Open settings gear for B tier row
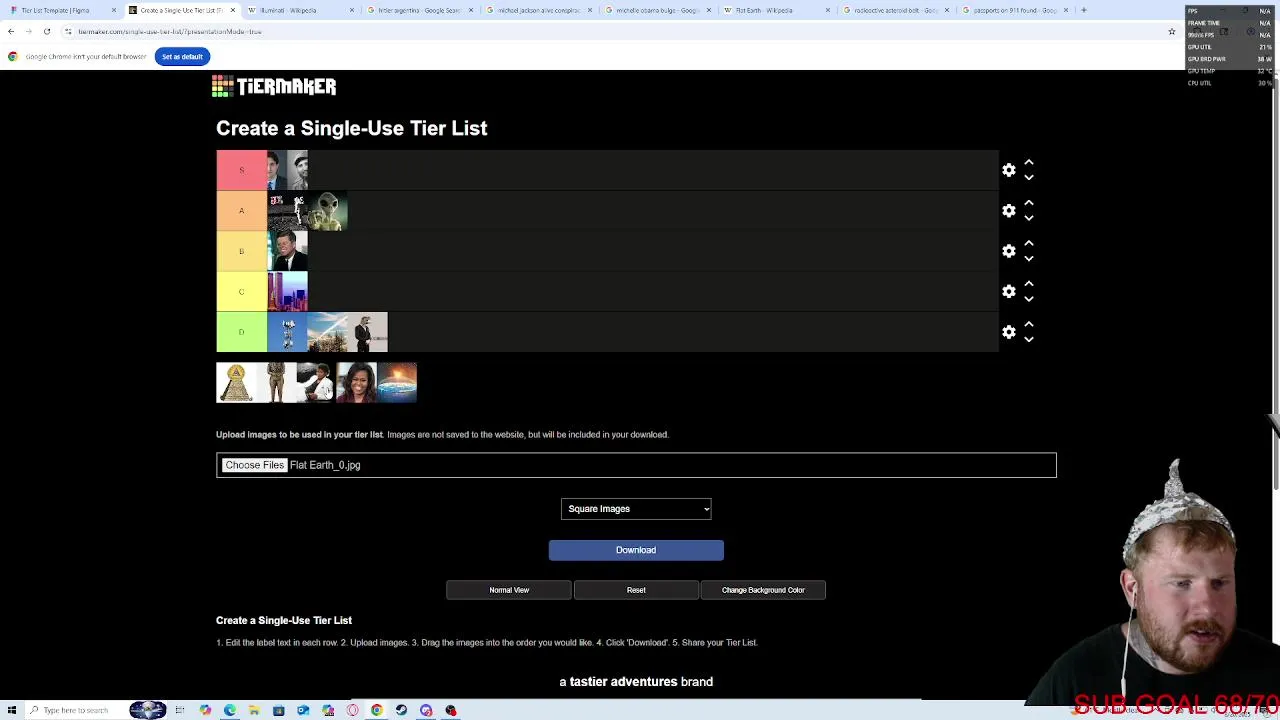Screen dimensions: 1280x720 point(1008,251)
